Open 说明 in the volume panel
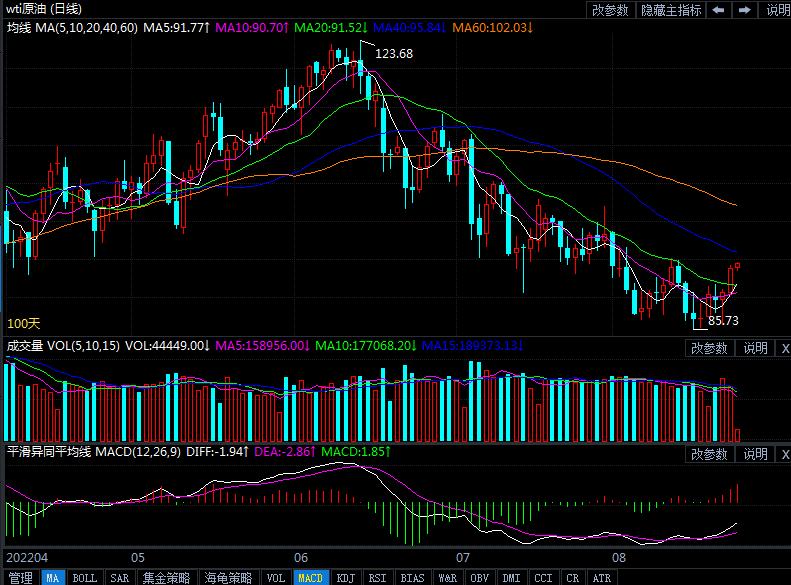 pyautogui.click(x=754, y=348)
